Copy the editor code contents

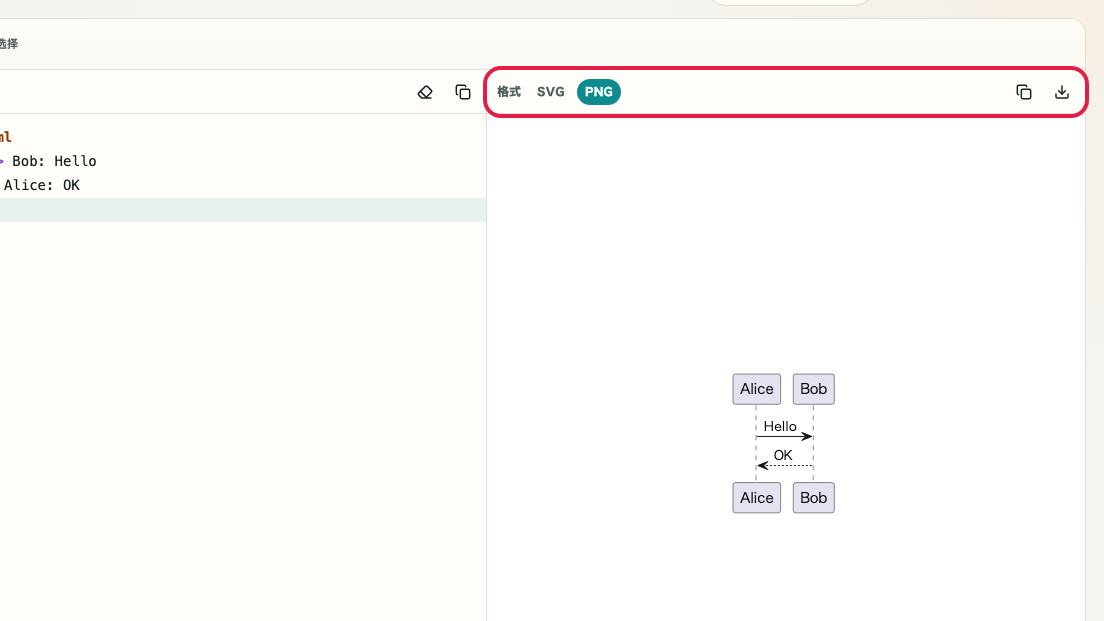463,92
